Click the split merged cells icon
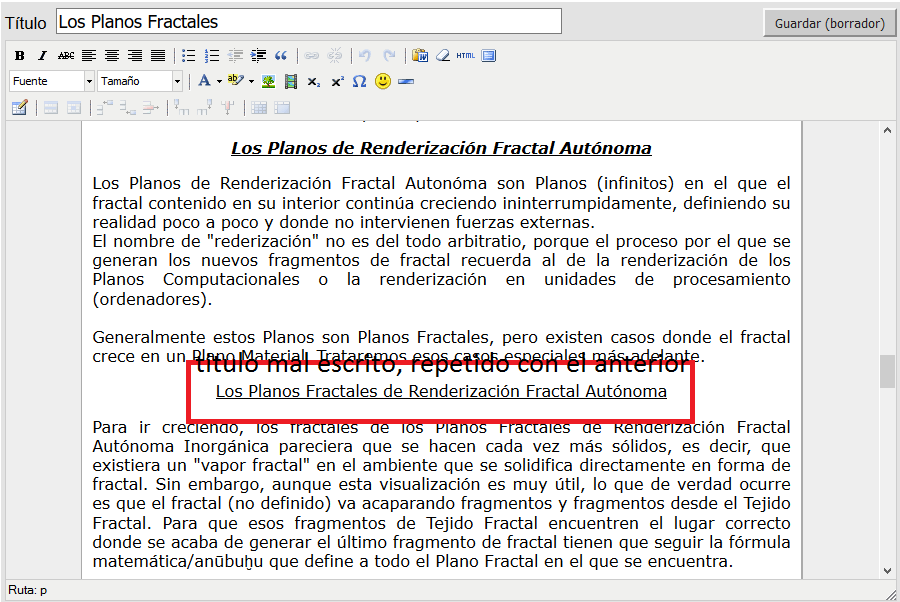This screenshot has height=602, width=900. [259, 107]
